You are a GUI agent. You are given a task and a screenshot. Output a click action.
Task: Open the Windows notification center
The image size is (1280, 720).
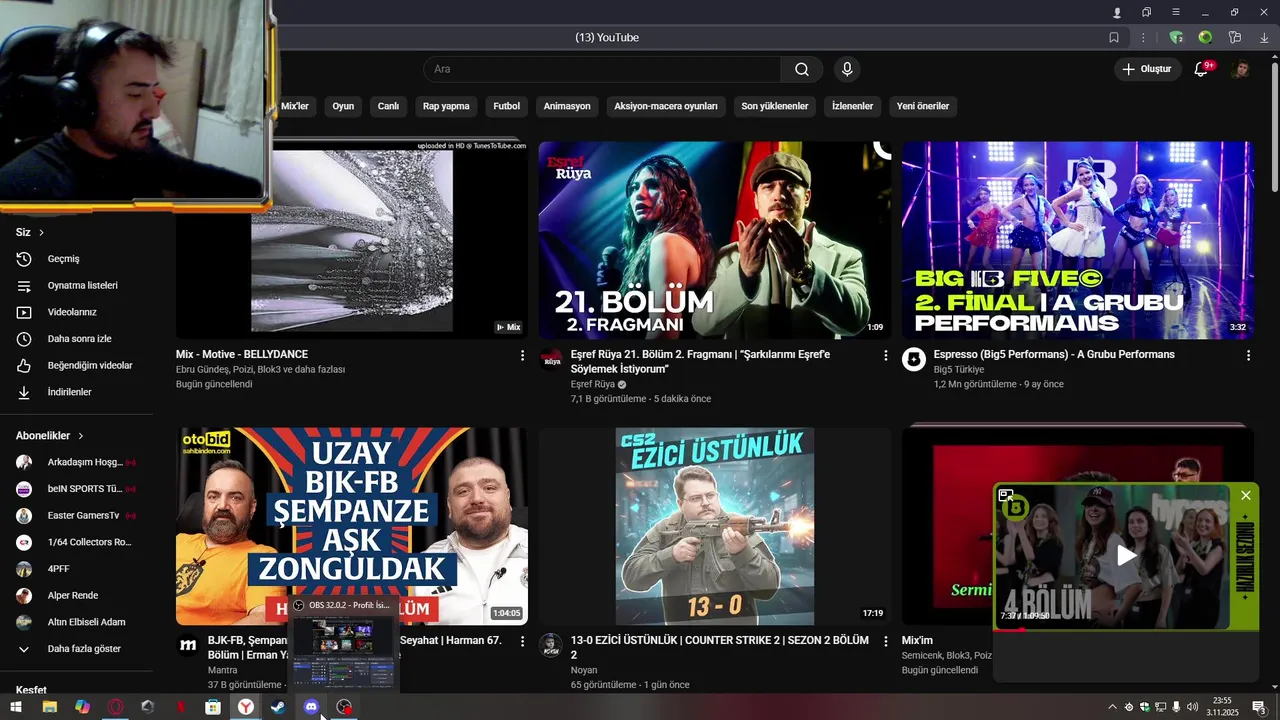click(x=1259, y=707)
